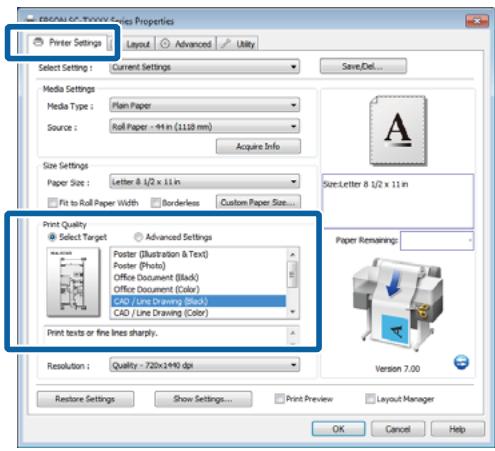
Task: Choose the Select Target radio button
Action: click(52, 237)
